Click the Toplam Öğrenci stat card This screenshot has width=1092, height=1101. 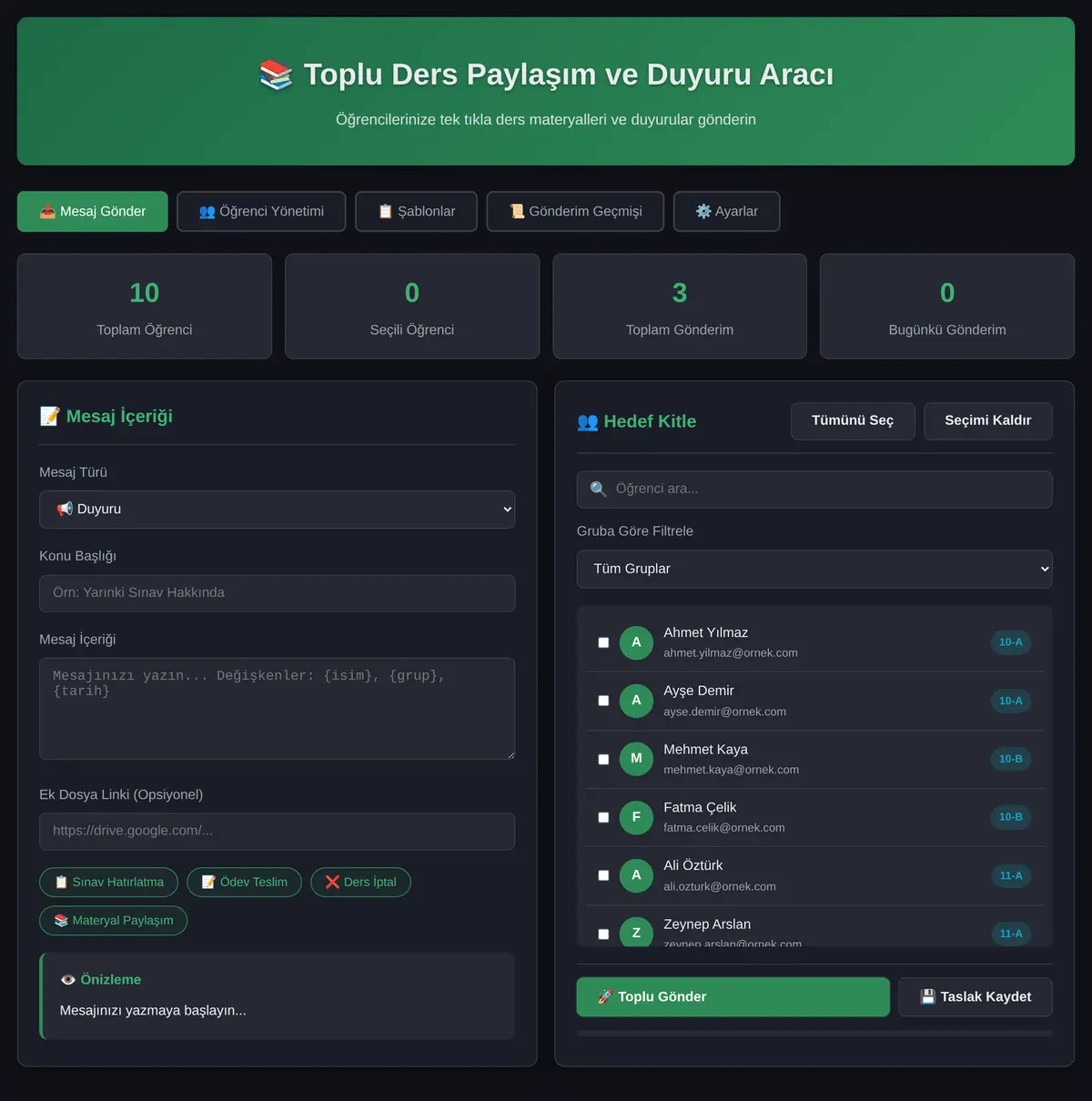click(145, 306)
